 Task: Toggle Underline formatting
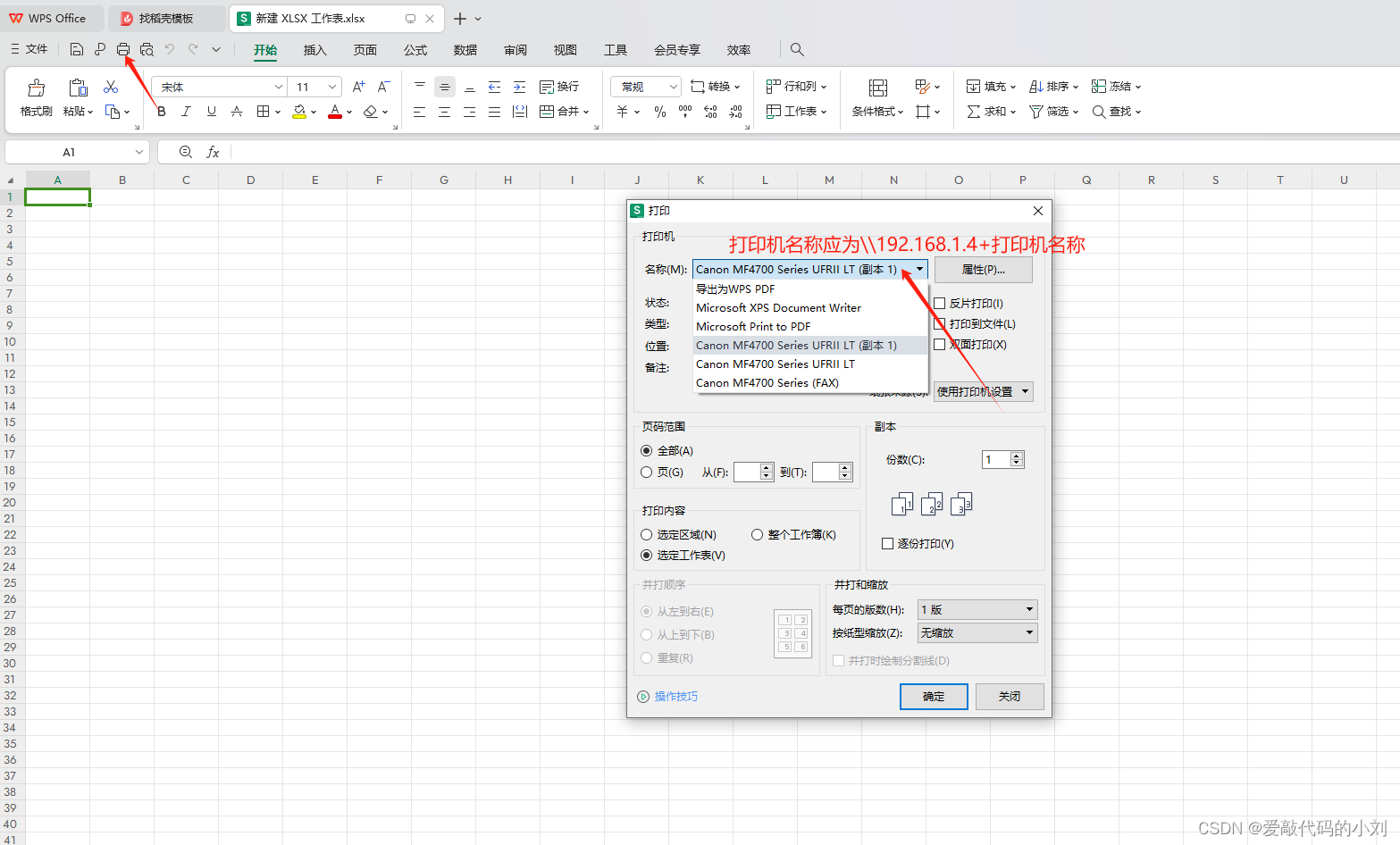click(212, 112)
